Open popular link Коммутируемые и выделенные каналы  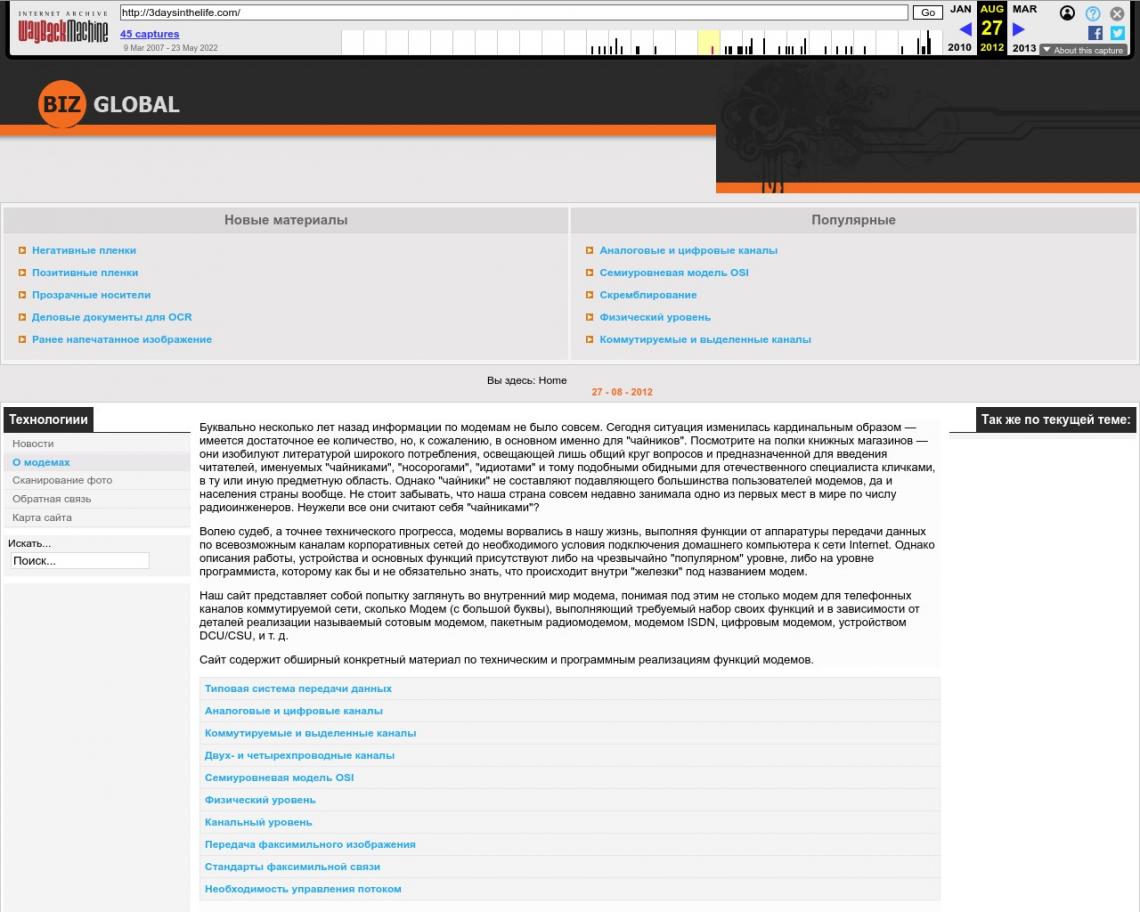705,340
